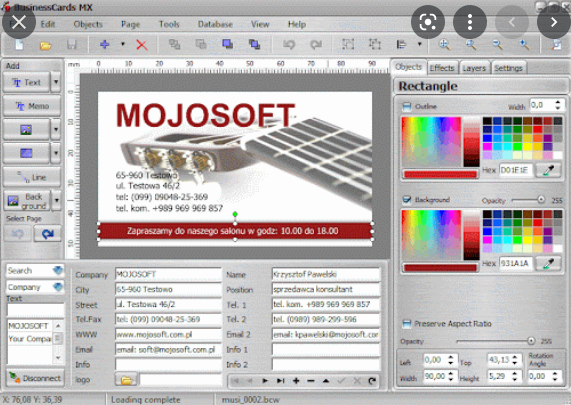This screenshot has height=405, width=571.
Task: Click the Bring to front icon
Action: click(x=228, y=44)
